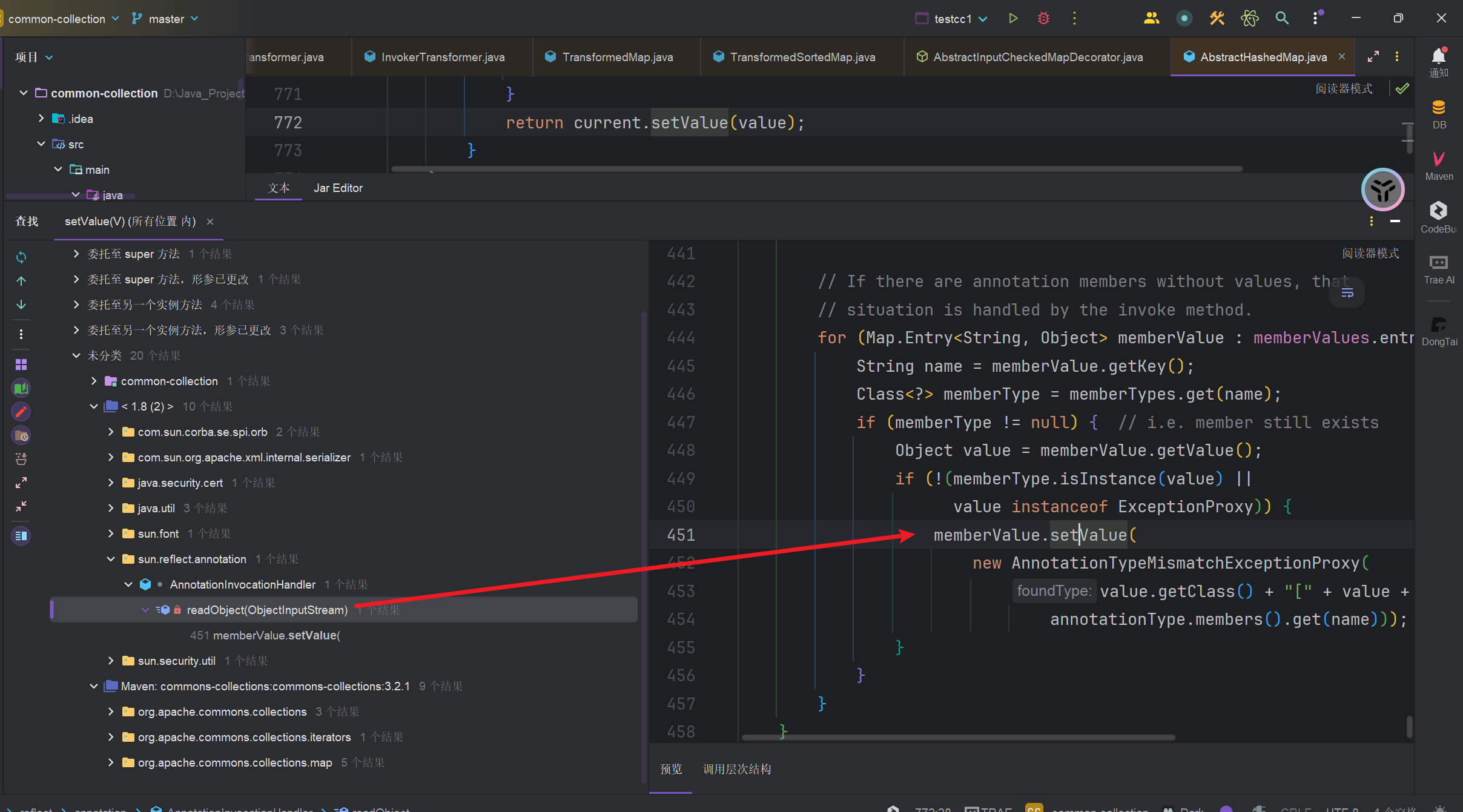This screenshot has width=1463, height=812.
Task: Switch to 调用层次结构 call hierarchy tab
Action: [737, 769]
